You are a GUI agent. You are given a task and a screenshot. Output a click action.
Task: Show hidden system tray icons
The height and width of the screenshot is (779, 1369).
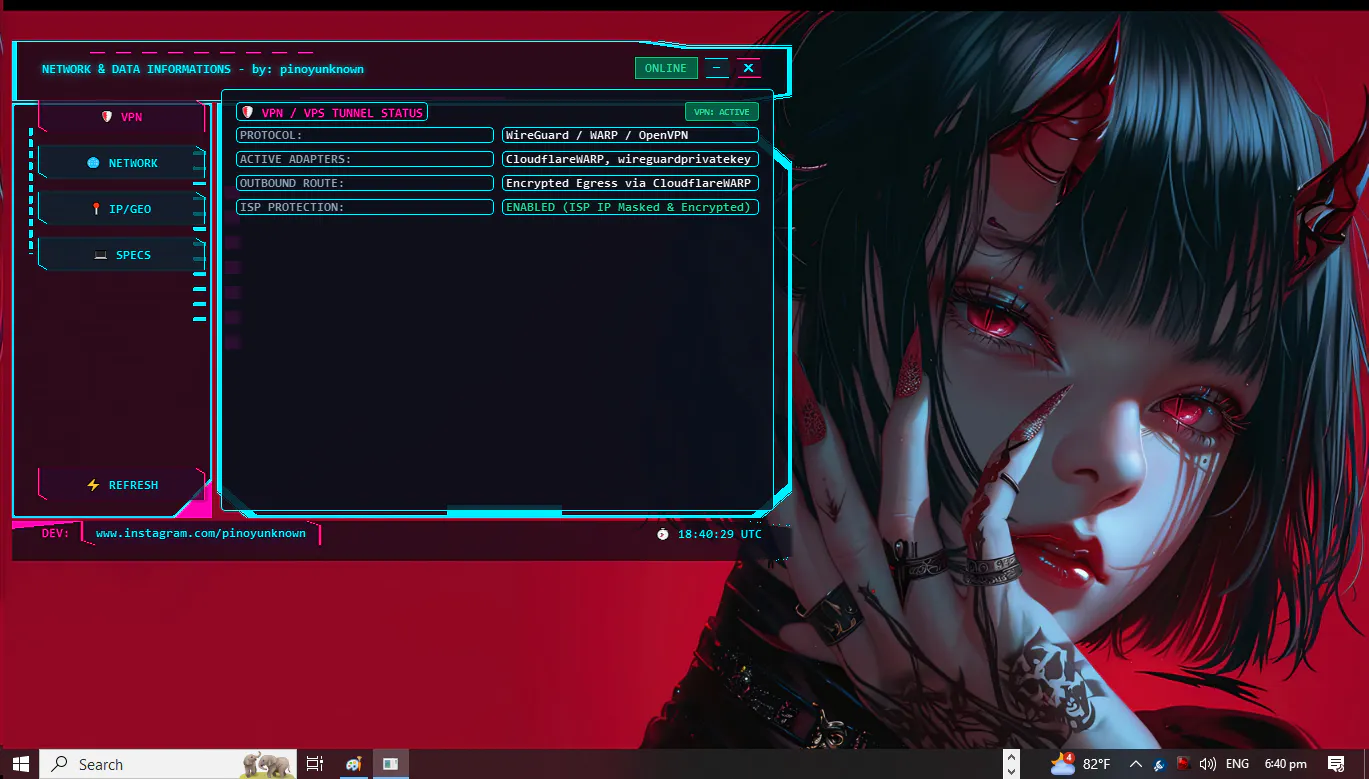[1135, 764]
